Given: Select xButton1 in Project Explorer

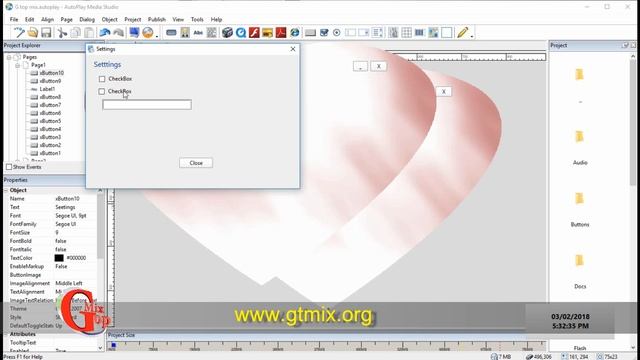Looking at the screenshot, I should (x=50, y=153).
